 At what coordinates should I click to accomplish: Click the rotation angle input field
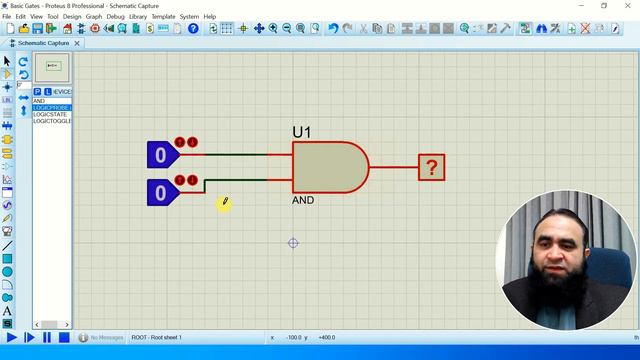(24, 85)
